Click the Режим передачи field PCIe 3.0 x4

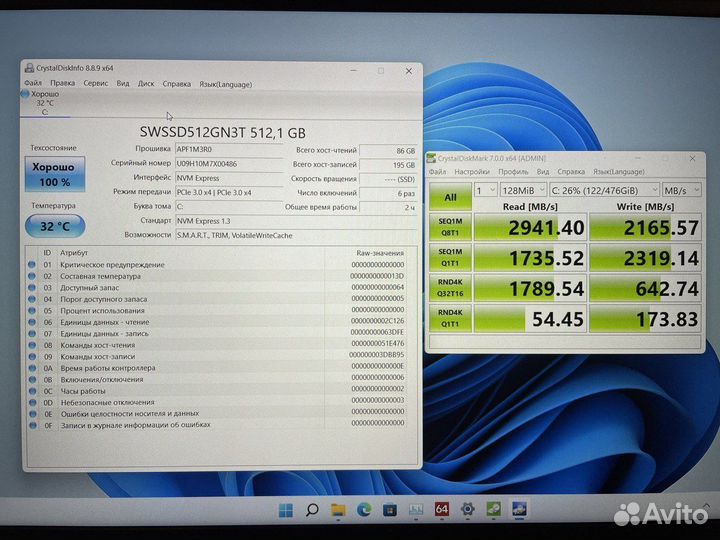tap(229, 192)
